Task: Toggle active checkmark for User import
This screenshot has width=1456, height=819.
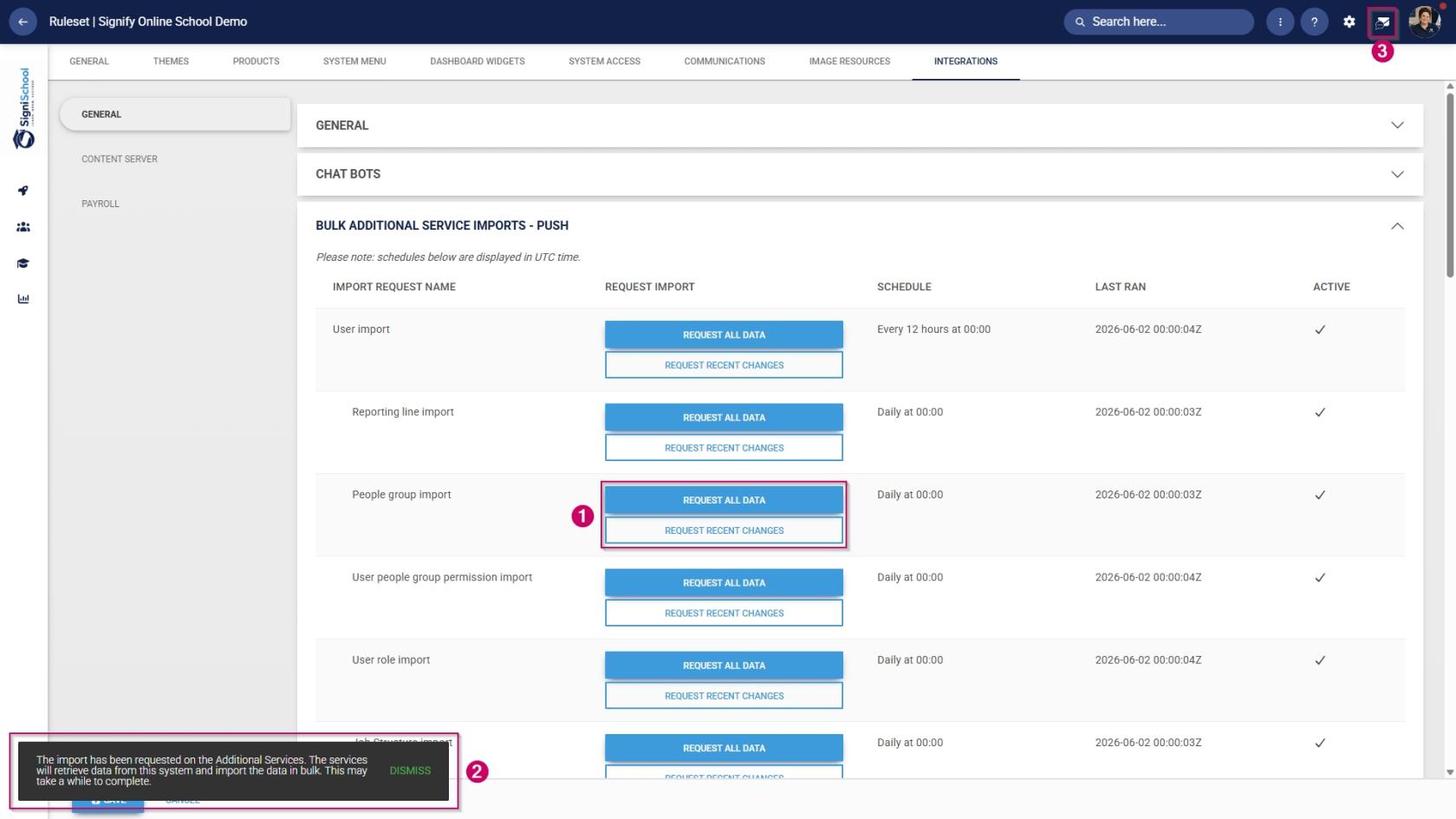Action: point(1320,329)
